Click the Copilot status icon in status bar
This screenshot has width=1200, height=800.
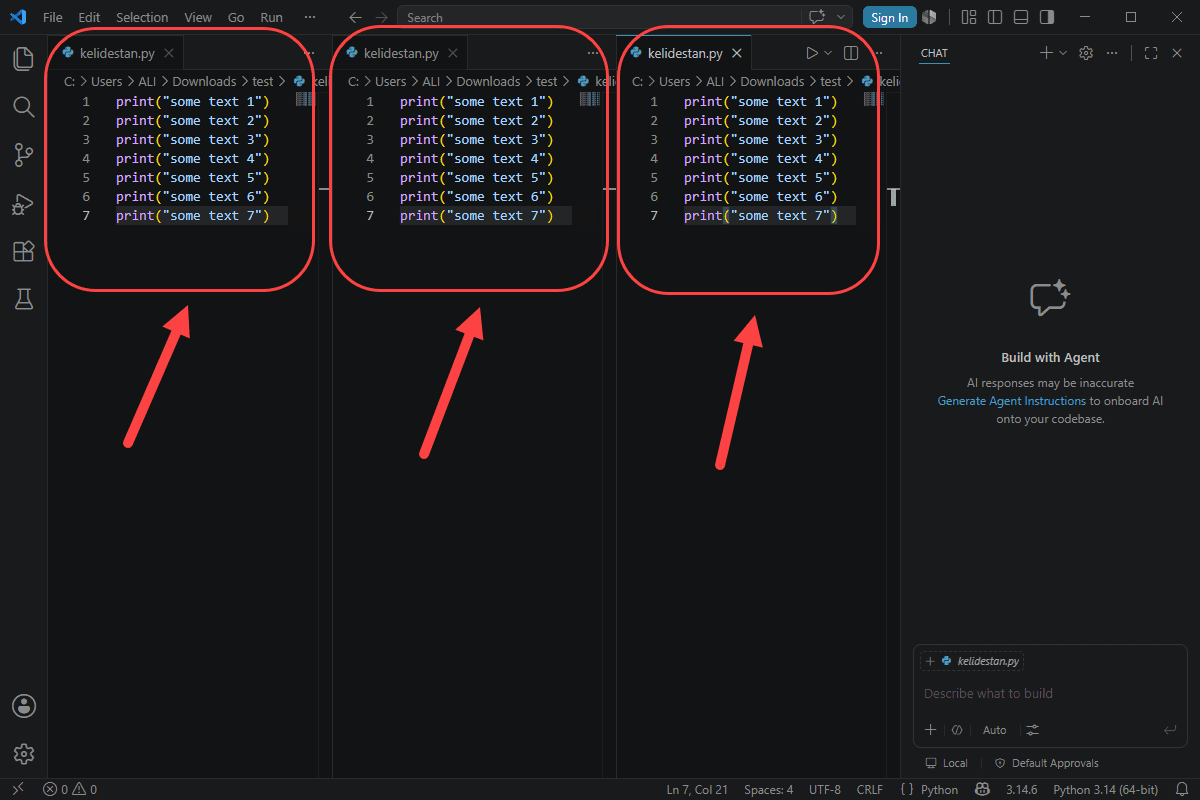click(x=983, y=790)
